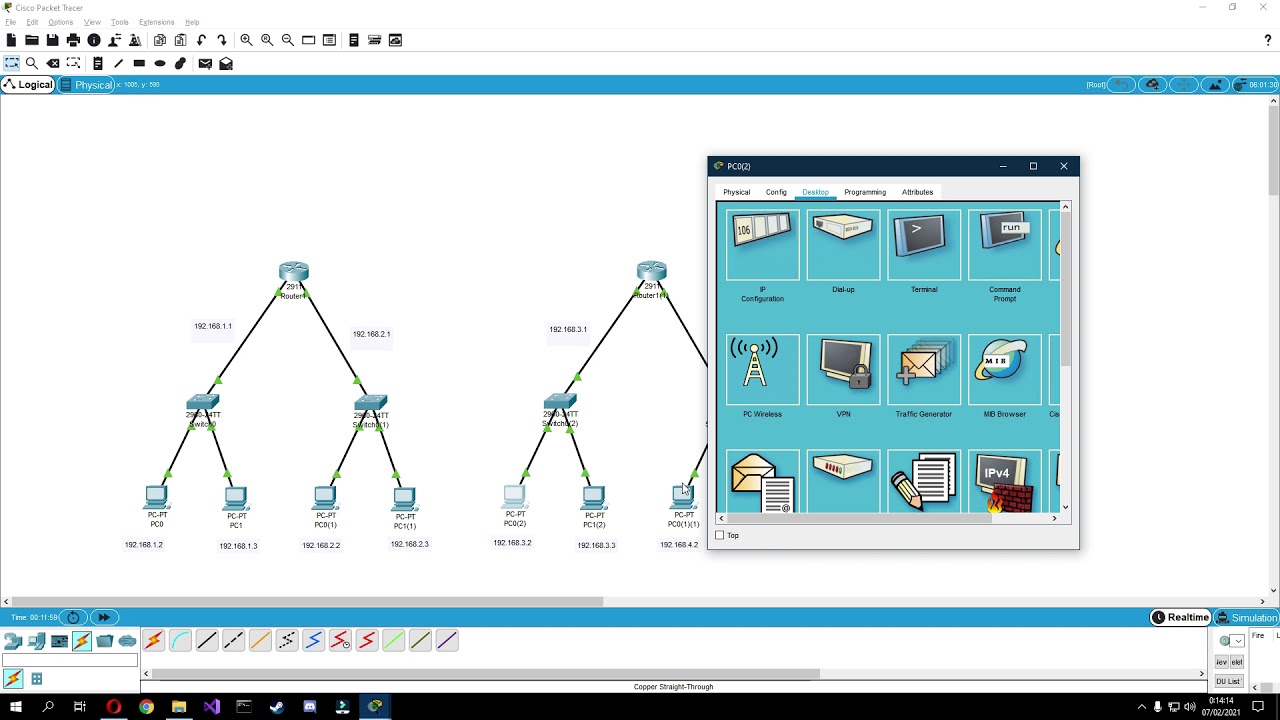
Task: Click the New Cluster cloud button
Action: click(x=1152, y=85)
